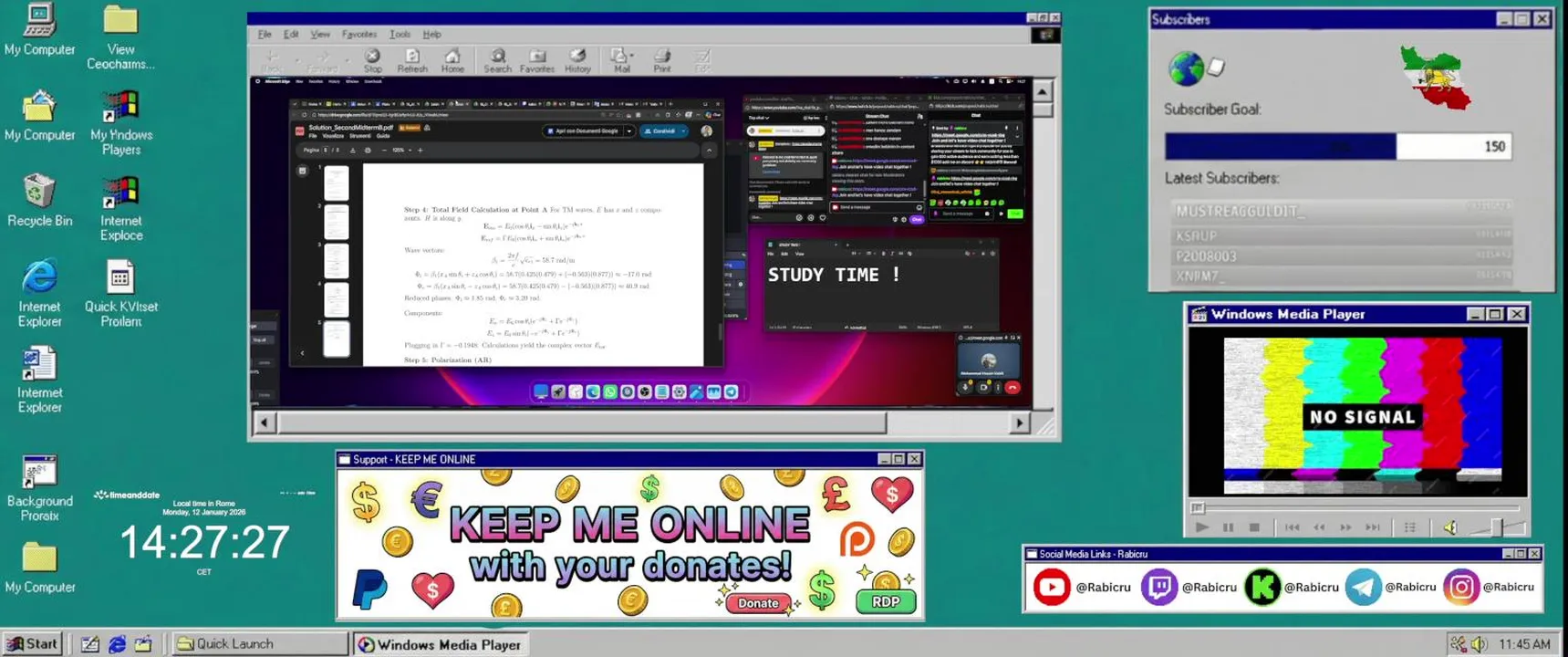Click the previous track button in Media Player

coord(1293,527)
